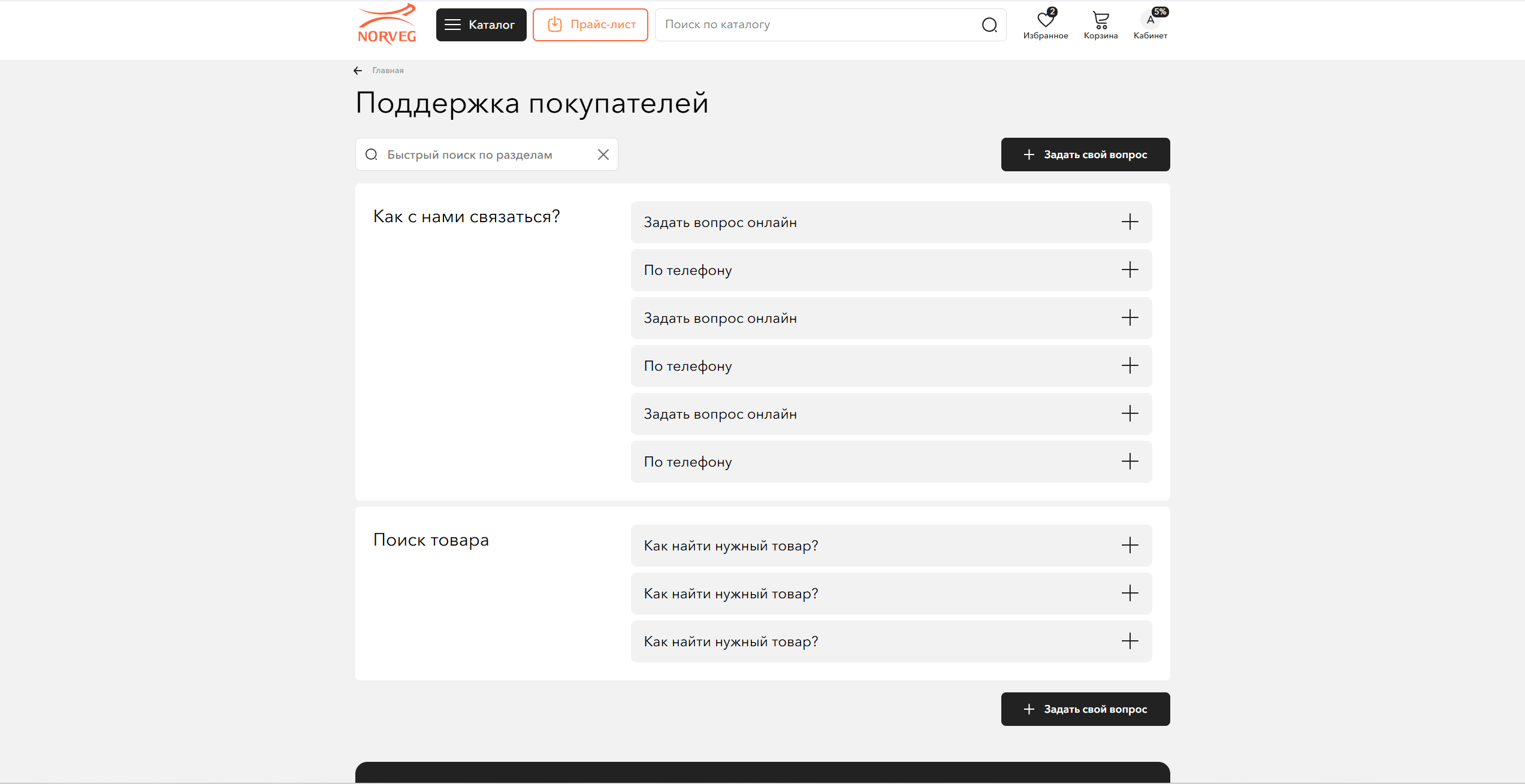Click top Задать свой вопрос button
1525x784 pixels.
(x=1085, y=155)
